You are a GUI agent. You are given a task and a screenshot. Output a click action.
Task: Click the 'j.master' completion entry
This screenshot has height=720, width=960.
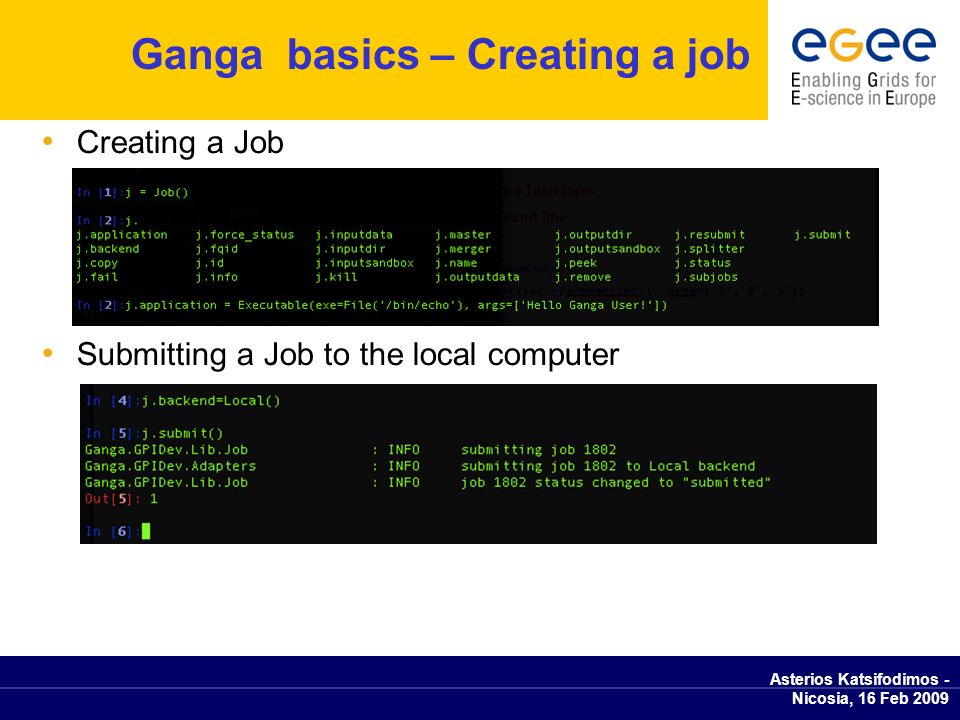tap(463, 234)
